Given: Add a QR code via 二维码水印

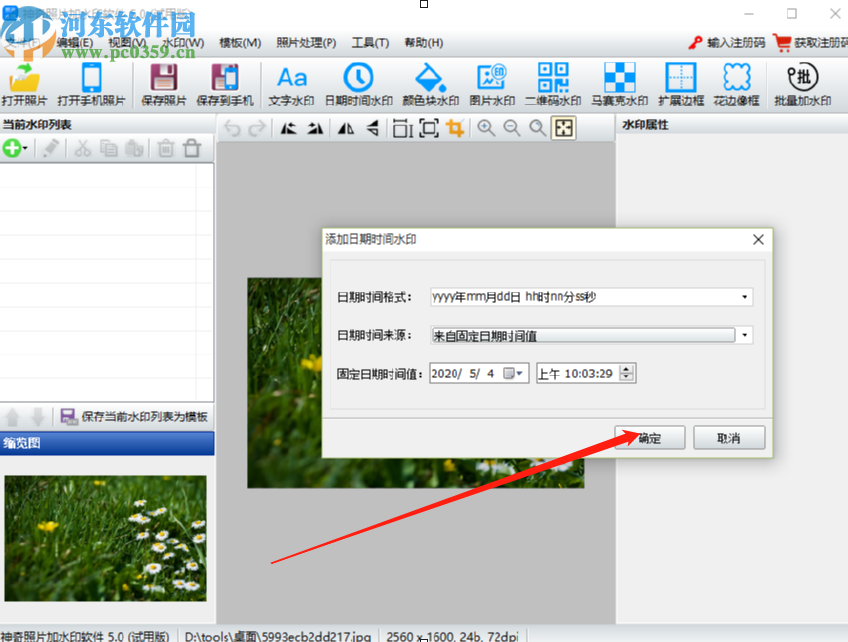Looking at the screenshot, I should click(x=553, y=84).
